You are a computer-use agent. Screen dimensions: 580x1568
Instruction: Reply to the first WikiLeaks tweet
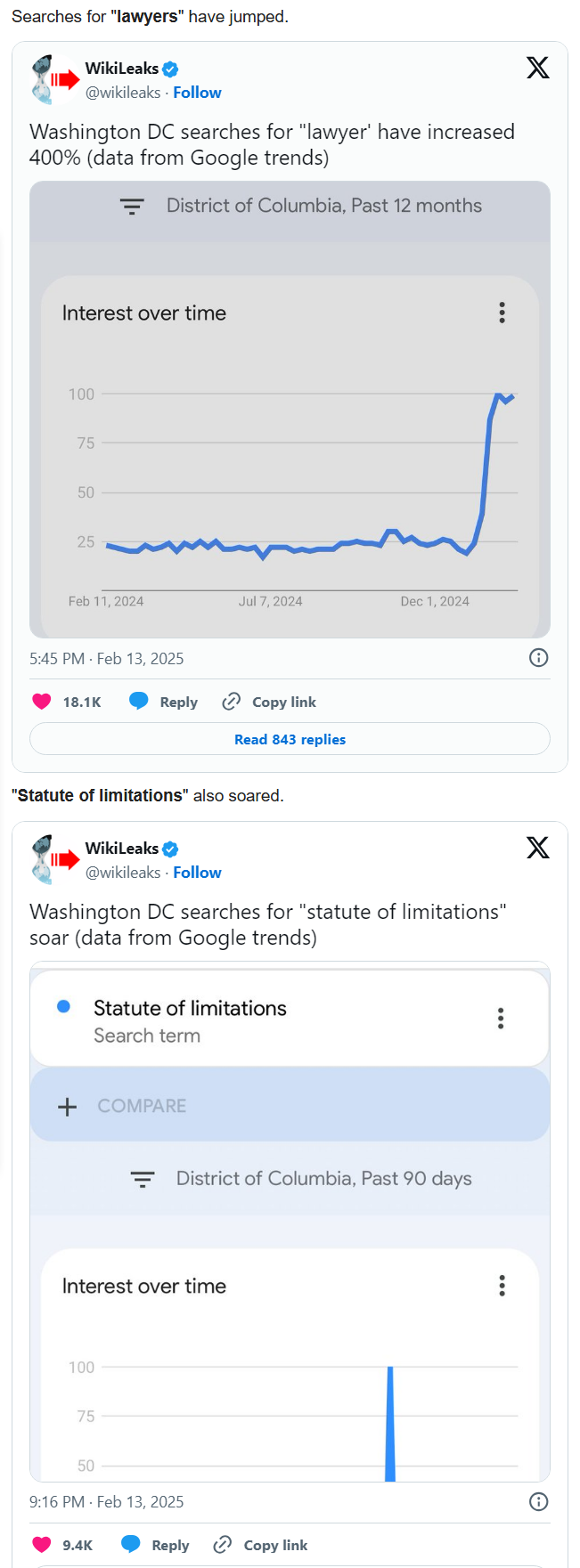click(x=163, y=702)
